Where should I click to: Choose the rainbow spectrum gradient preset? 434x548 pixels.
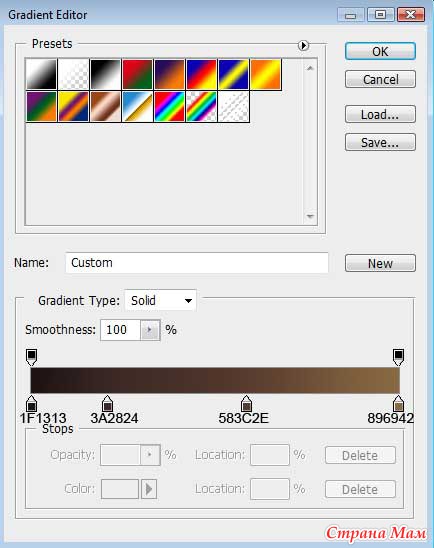click(x=169, y=106)
